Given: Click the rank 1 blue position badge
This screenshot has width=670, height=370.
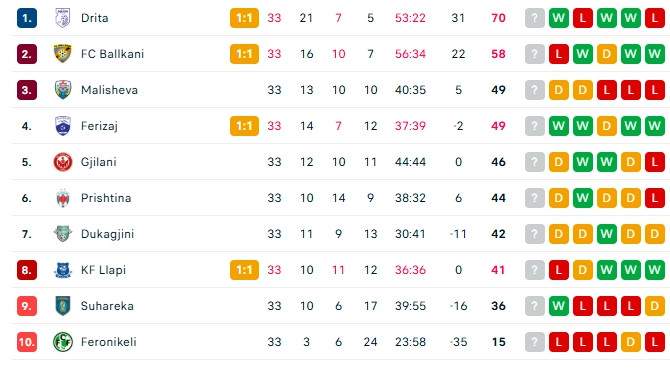Looking at the screenshot, I should (x=27, y=18).
